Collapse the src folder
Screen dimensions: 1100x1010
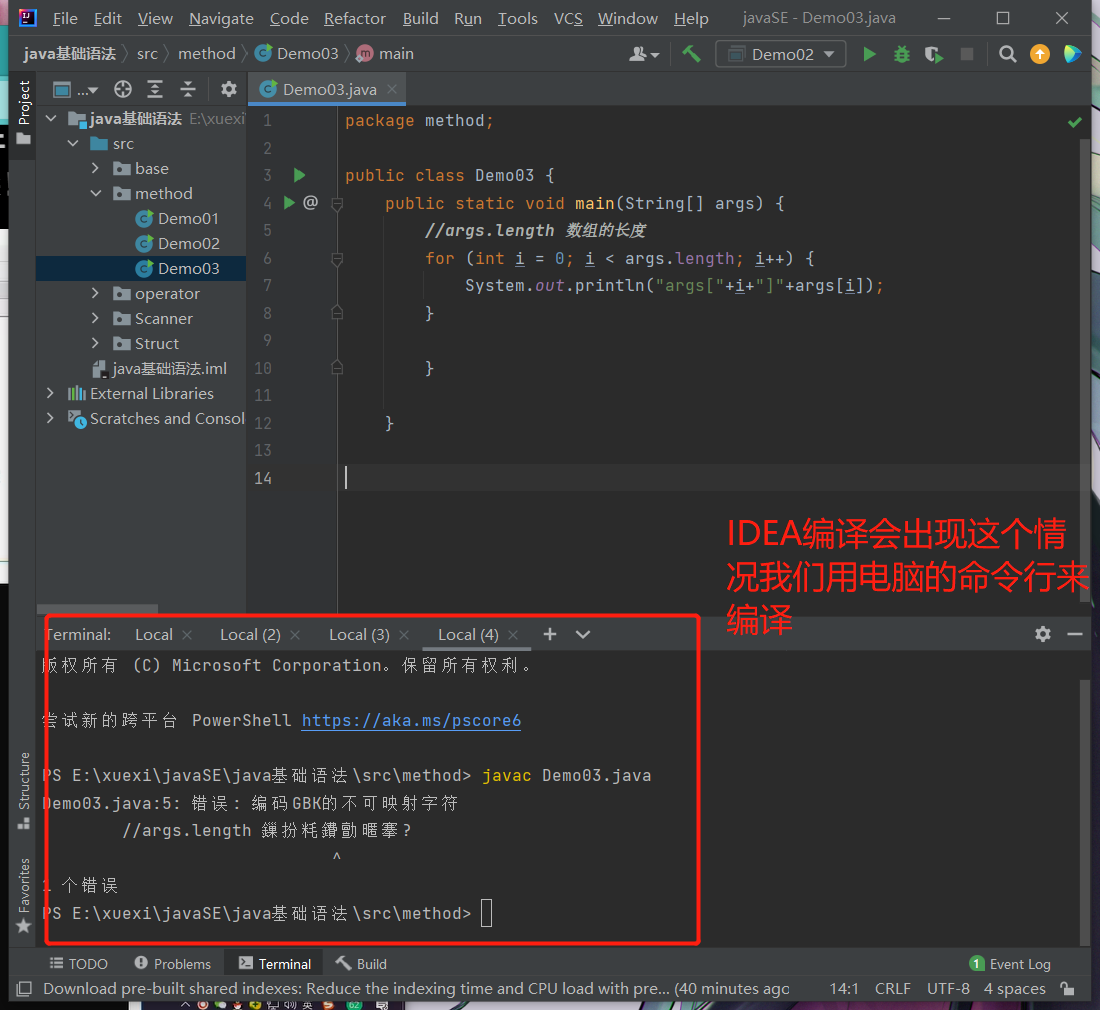click(73, 143)
